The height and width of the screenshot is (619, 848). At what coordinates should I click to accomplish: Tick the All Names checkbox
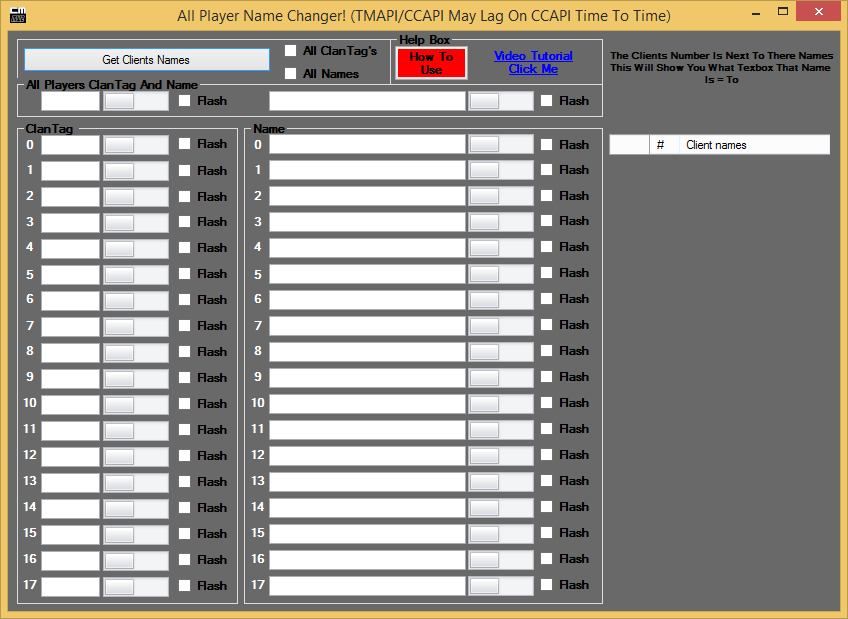click(x=291, y=74)
